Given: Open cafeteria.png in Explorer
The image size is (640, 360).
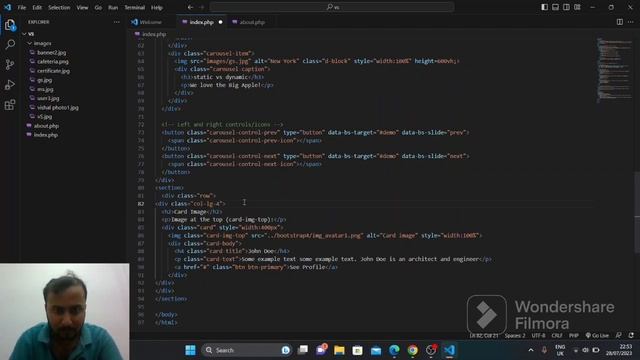Looking at the screenshot, I should (x=53, y=62).
